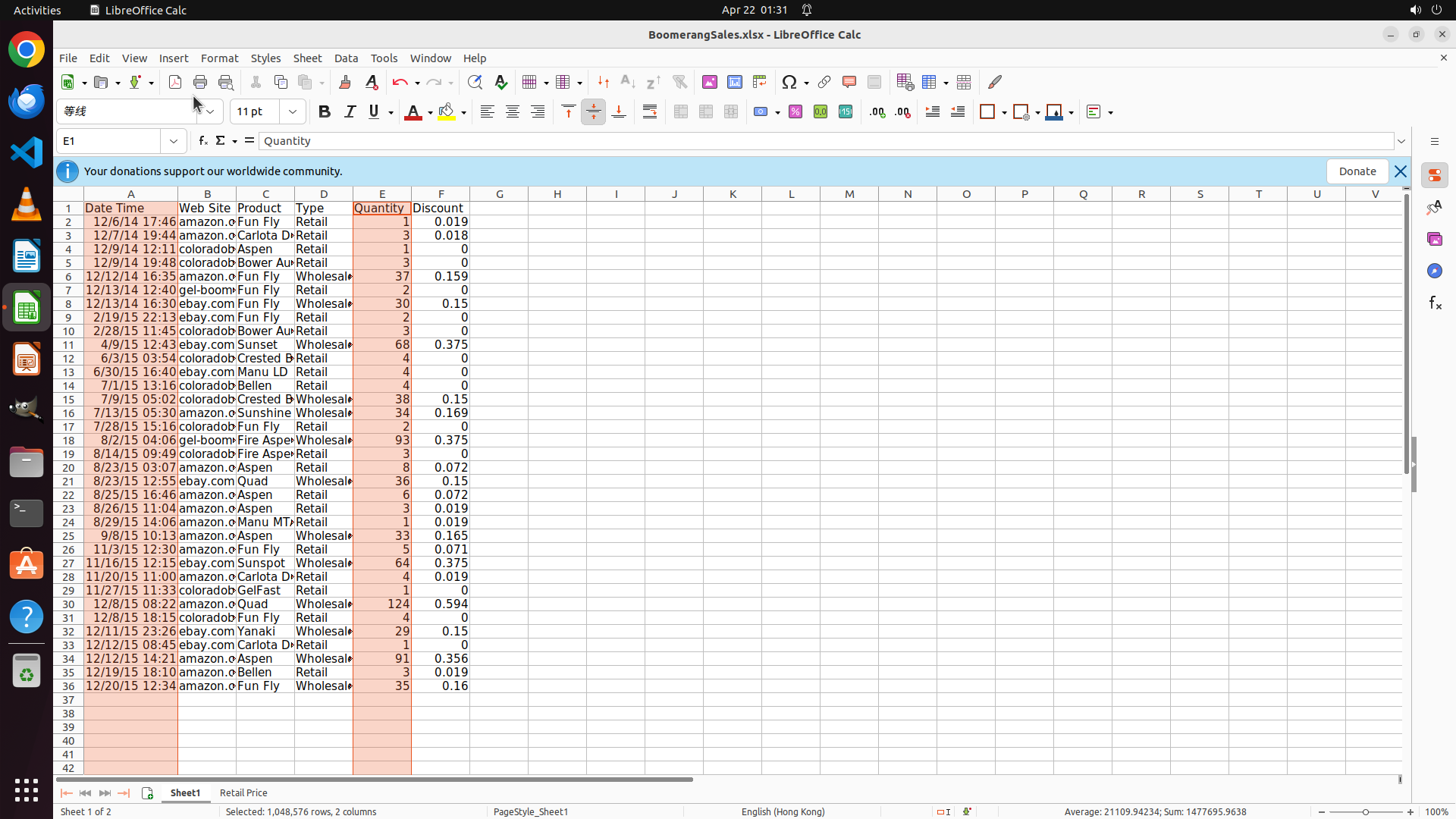
Task: Open the Function Wizard icon
Action: (202, 141)
